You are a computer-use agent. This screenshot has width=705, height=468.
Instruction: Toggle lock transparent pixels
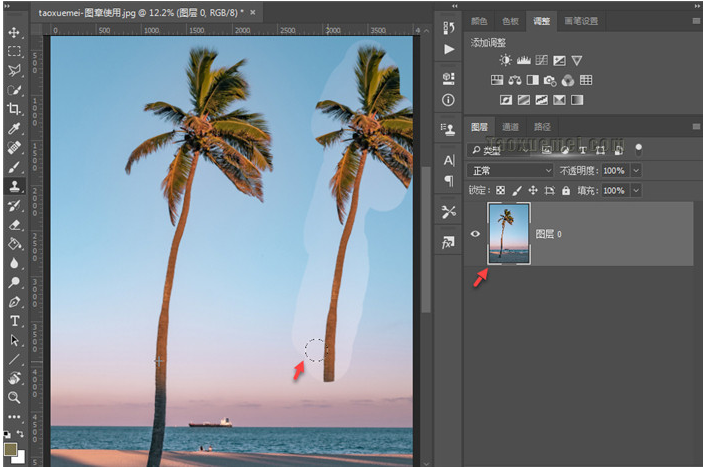[501, 190]
